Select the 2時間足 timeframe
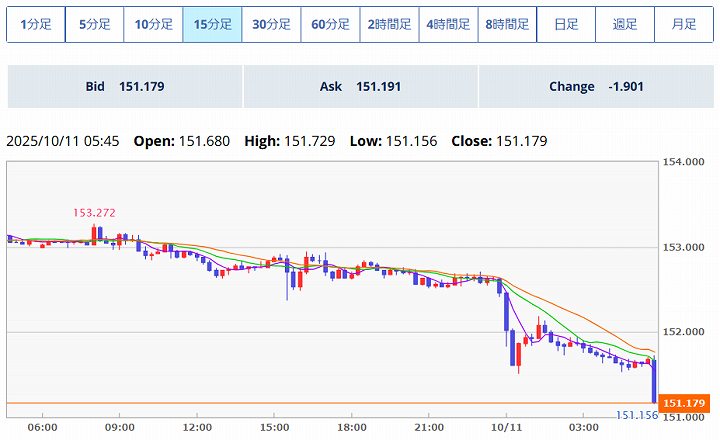This screenshot has width=720, height=440. (x=389, y=25)
